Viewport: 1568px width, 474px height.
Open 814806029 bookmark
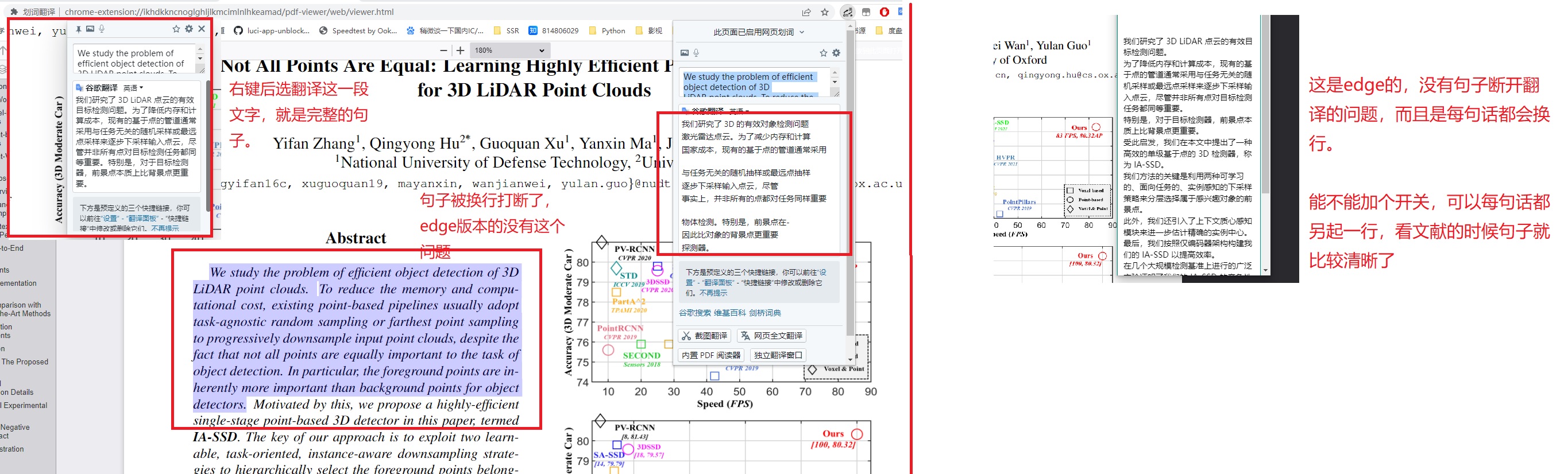coord(553,30)
